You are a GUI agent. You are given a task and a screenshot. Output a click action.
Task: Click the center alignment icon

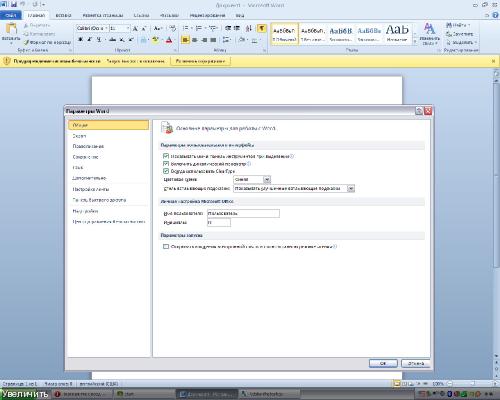click(195, 40)
